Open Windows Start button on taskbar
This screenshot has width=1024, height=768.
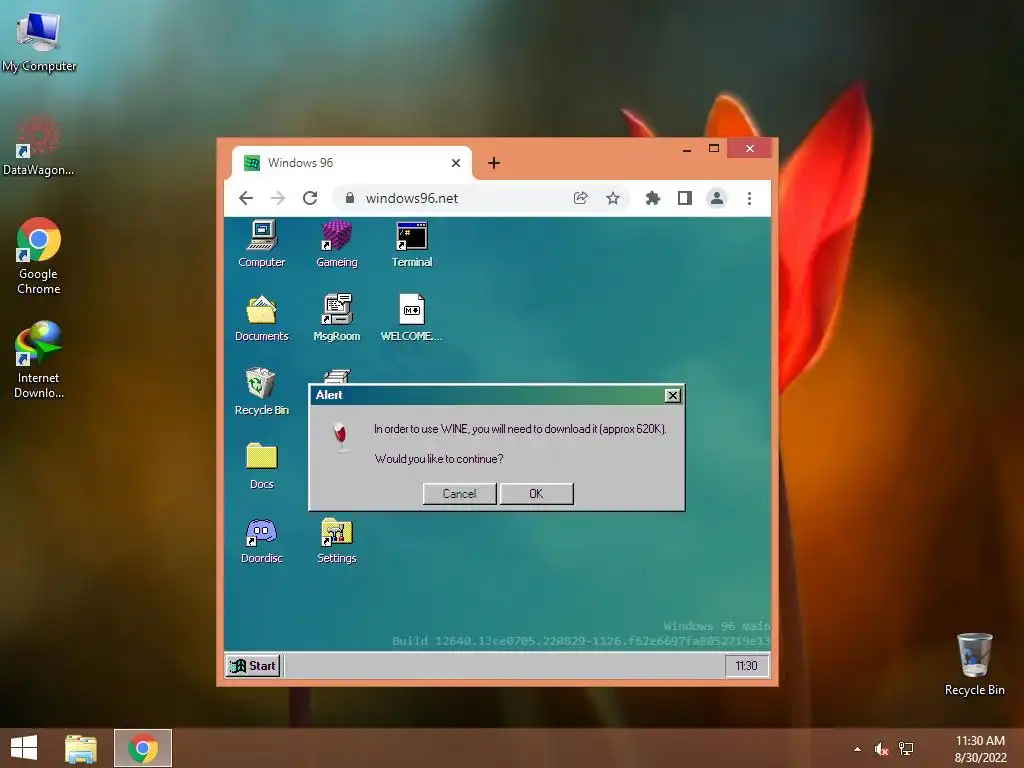coord(24,748)
